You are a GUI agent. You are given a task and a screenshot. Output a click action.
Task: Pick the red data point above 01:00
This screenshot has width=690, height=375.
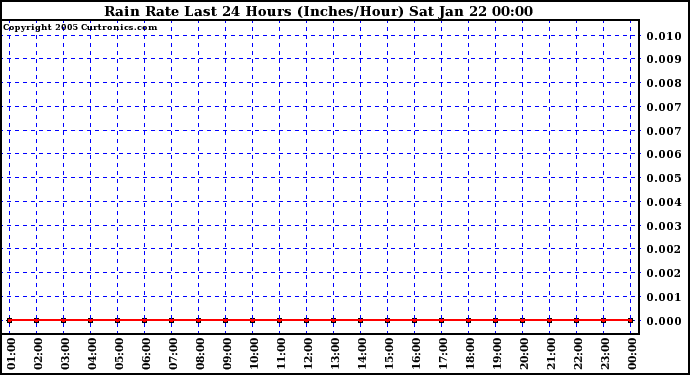click(10, 320)
